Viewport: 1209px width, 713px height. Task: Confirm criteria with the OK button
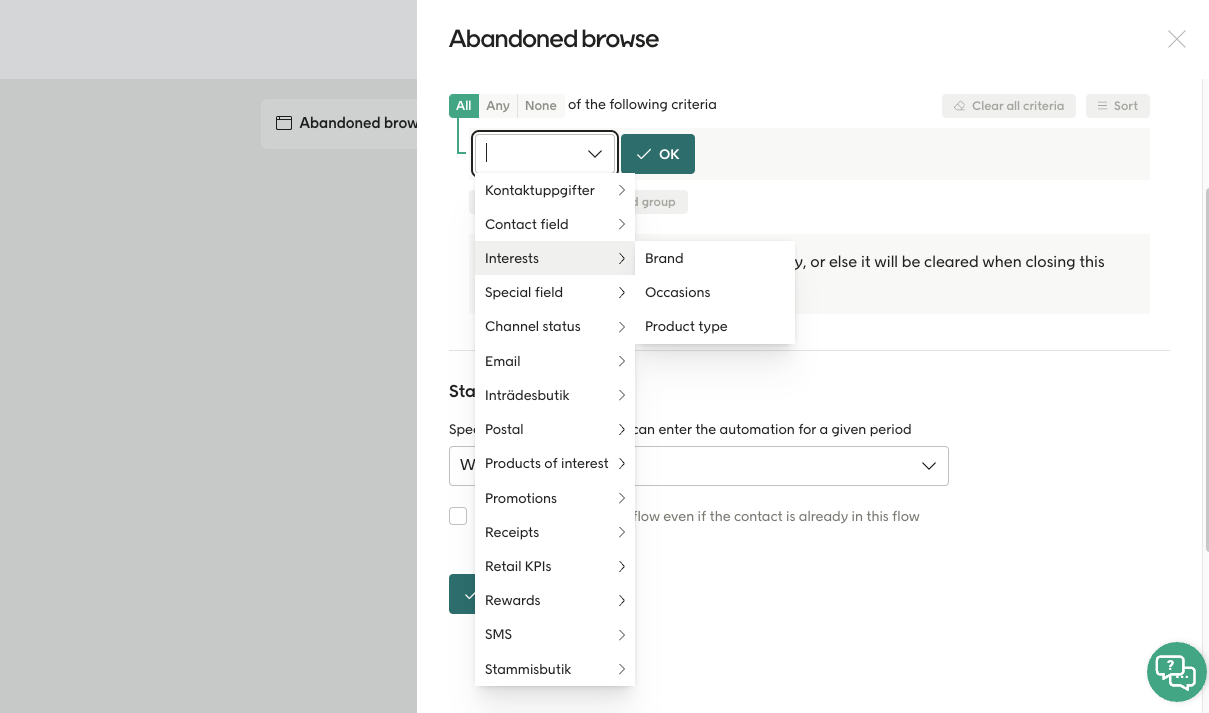(x=657, y=154)
